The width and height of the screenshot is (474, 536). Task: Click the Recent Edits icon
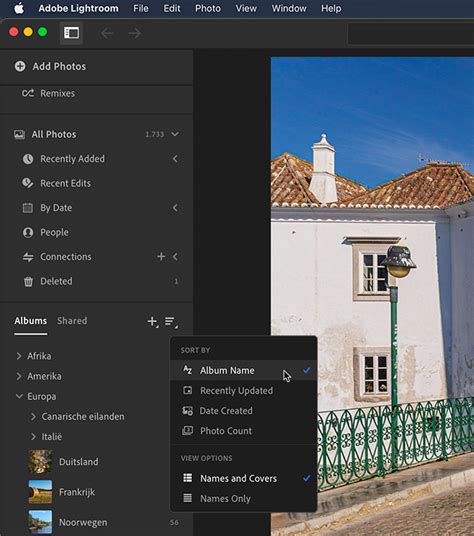tap(28, 183)
